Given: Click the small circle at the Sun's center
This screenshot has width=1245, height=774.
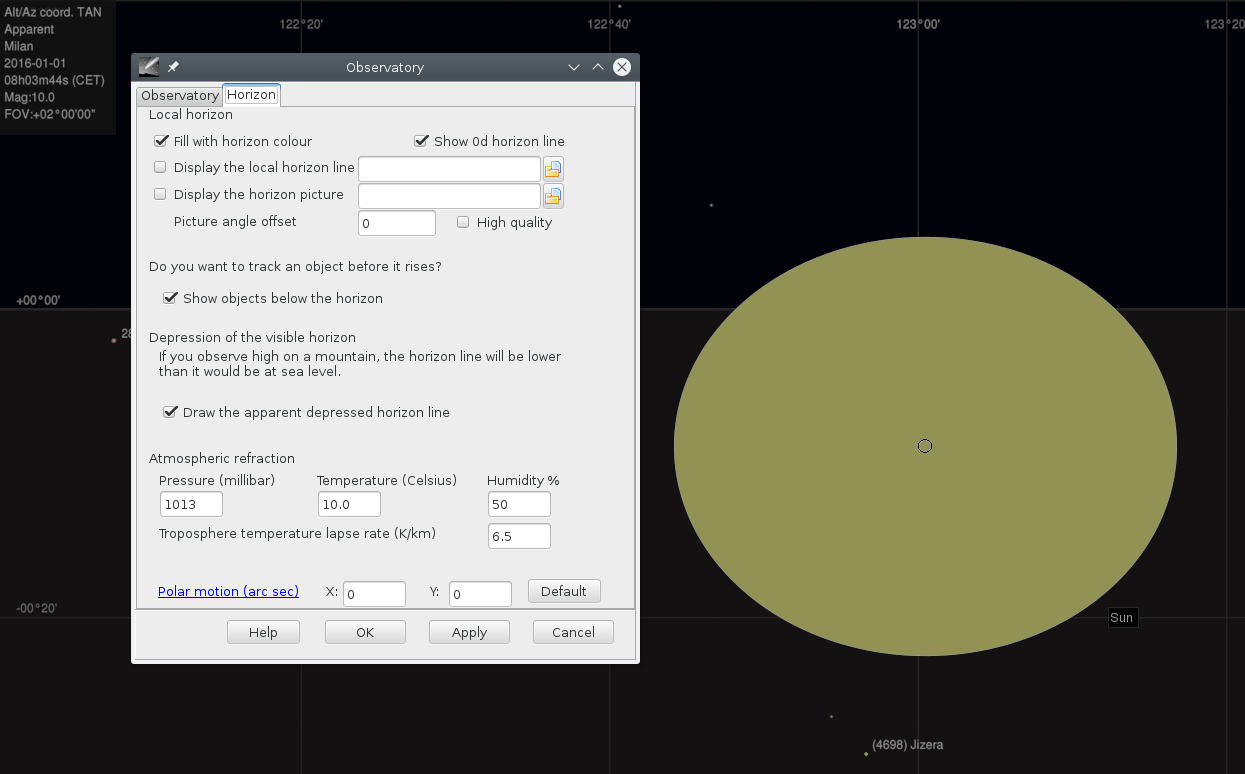Looking at the screenshot, I should click(925, 446).
